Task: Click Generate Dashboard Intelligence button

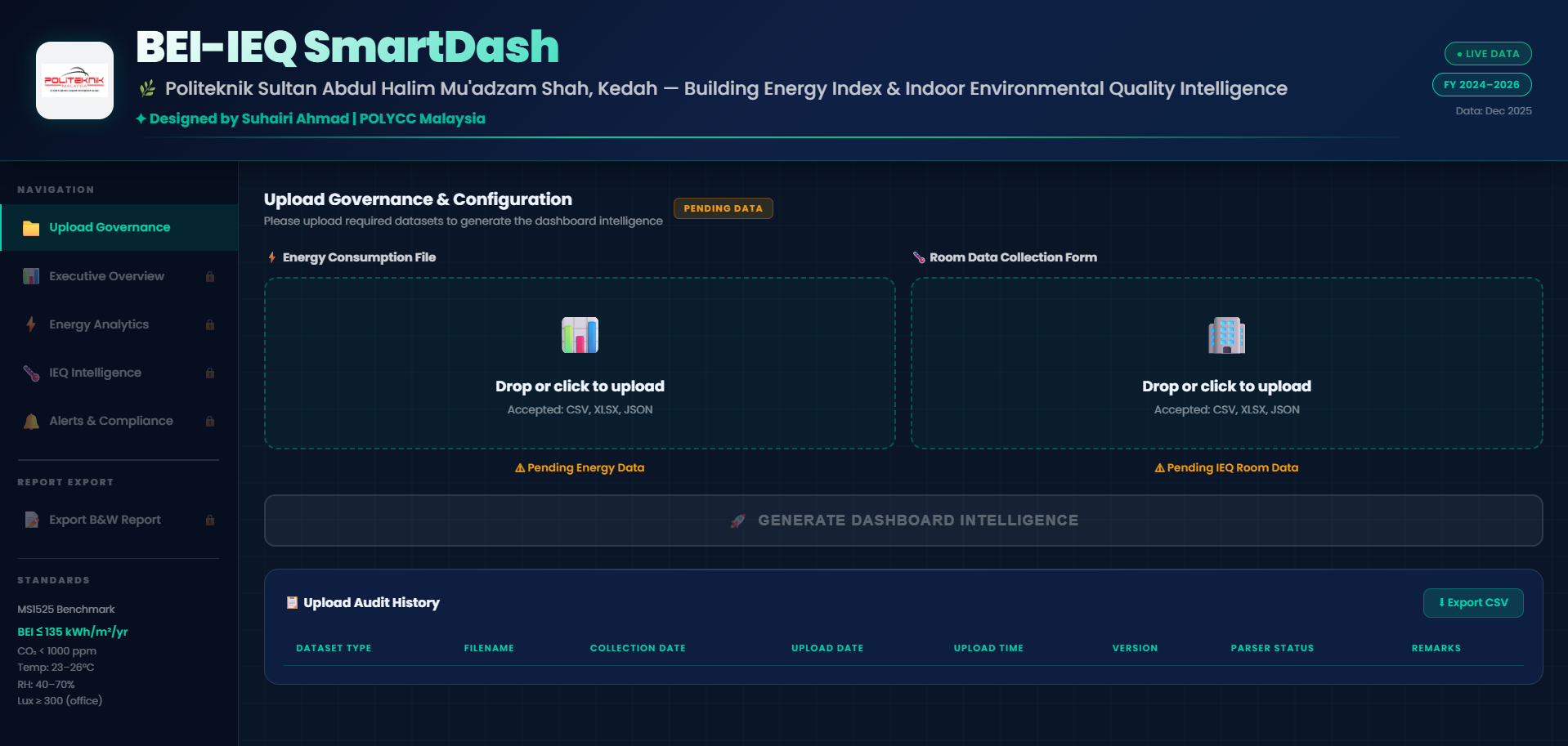Action: tap(903, 520)
